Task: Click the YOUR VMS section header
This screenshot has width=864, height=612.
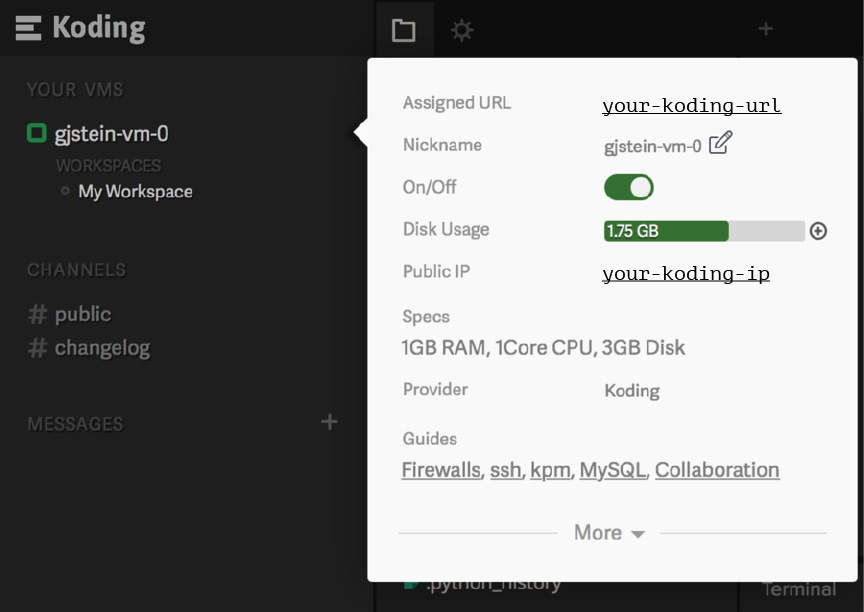Action: [x=75, y=89]
